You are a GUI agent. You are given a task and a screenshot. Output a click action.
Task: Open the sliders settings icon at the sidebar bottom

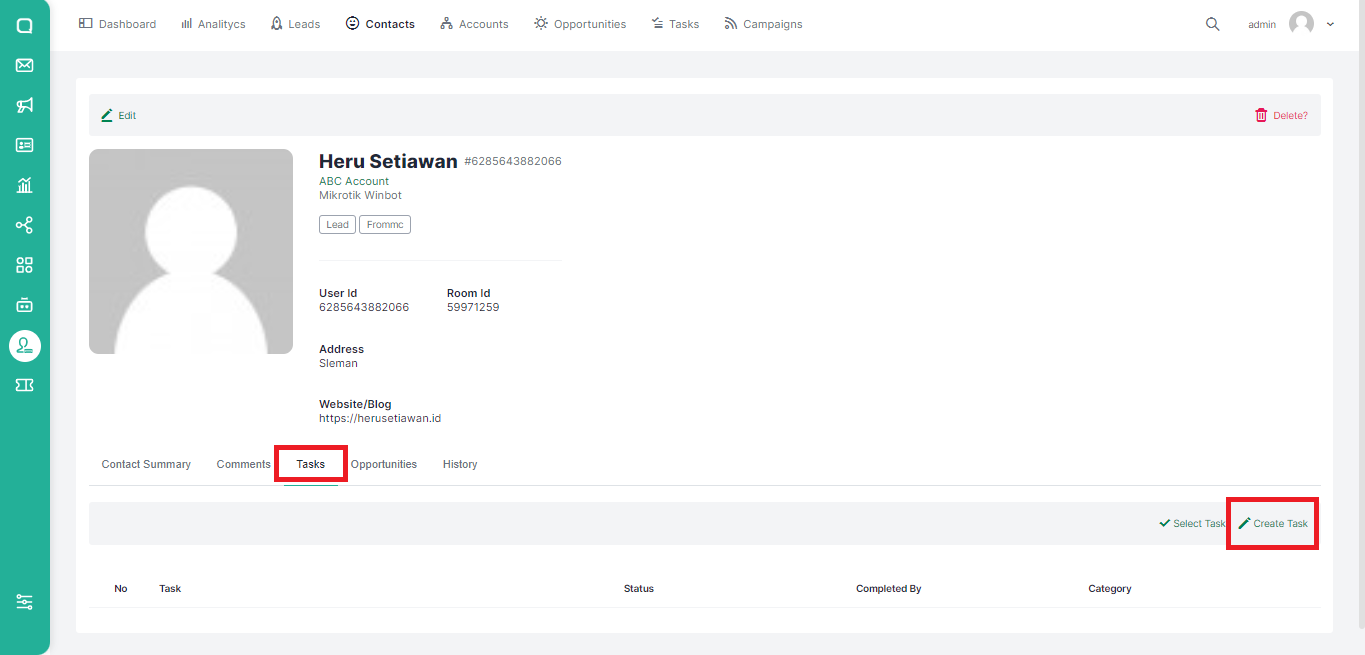click(25, 602)
